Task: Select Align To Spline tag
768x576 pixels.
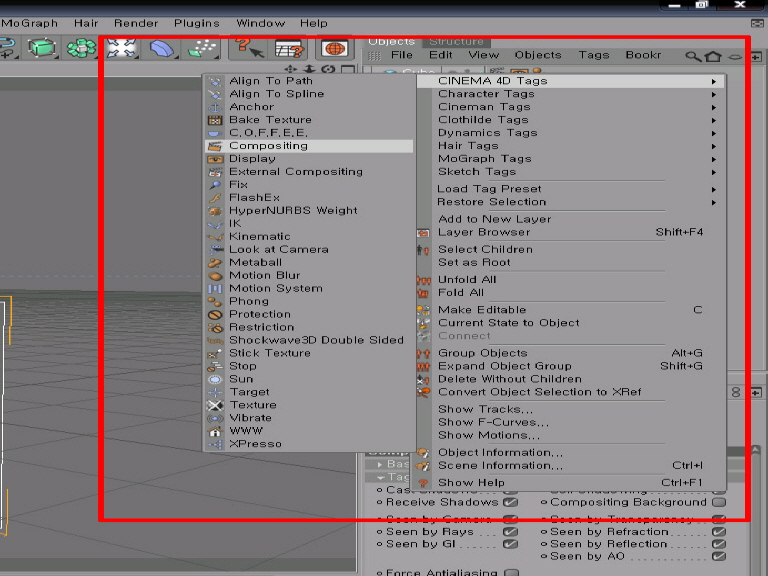Action: [309, 94]
